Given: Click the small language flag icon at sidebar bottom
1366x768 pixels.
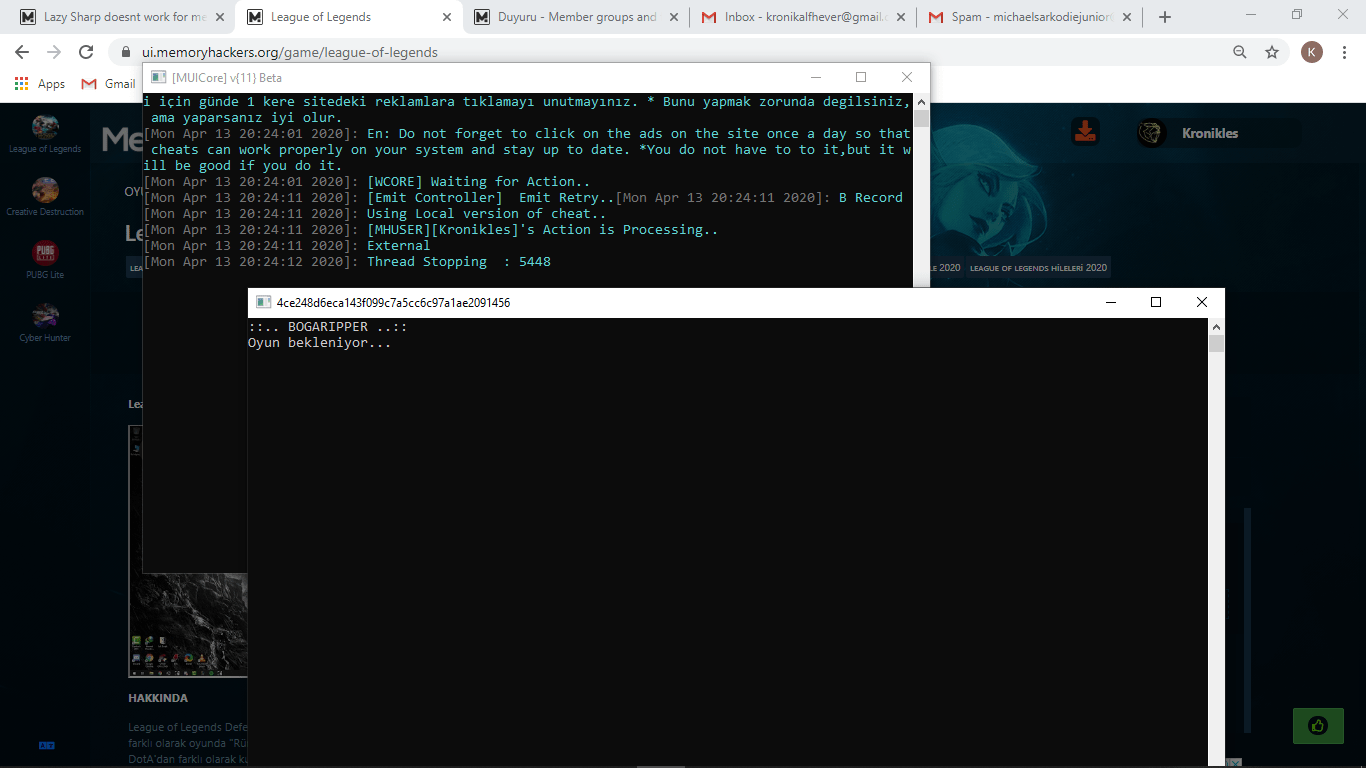Looking at the screenshot, I should click(45, 745).
